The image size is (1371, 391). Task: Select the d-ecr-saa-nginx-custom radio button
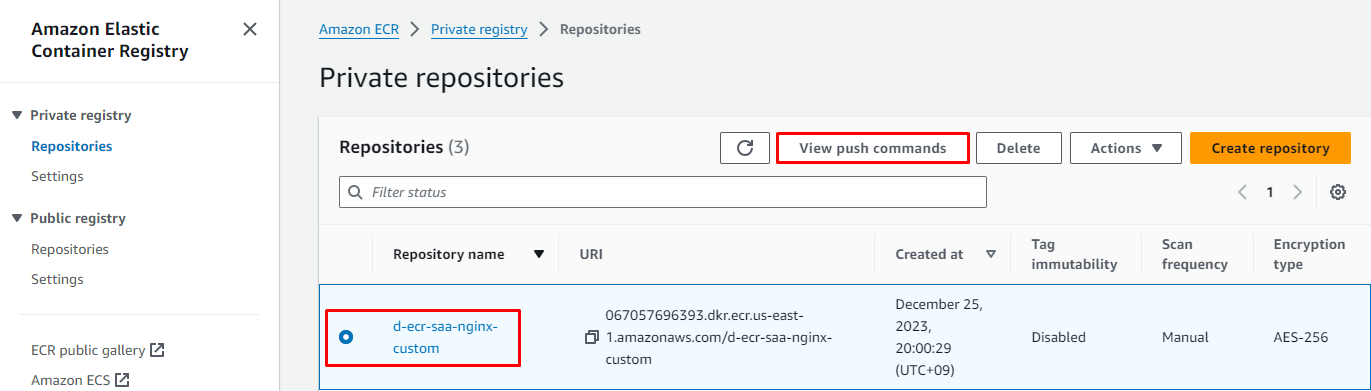[346, 338]
